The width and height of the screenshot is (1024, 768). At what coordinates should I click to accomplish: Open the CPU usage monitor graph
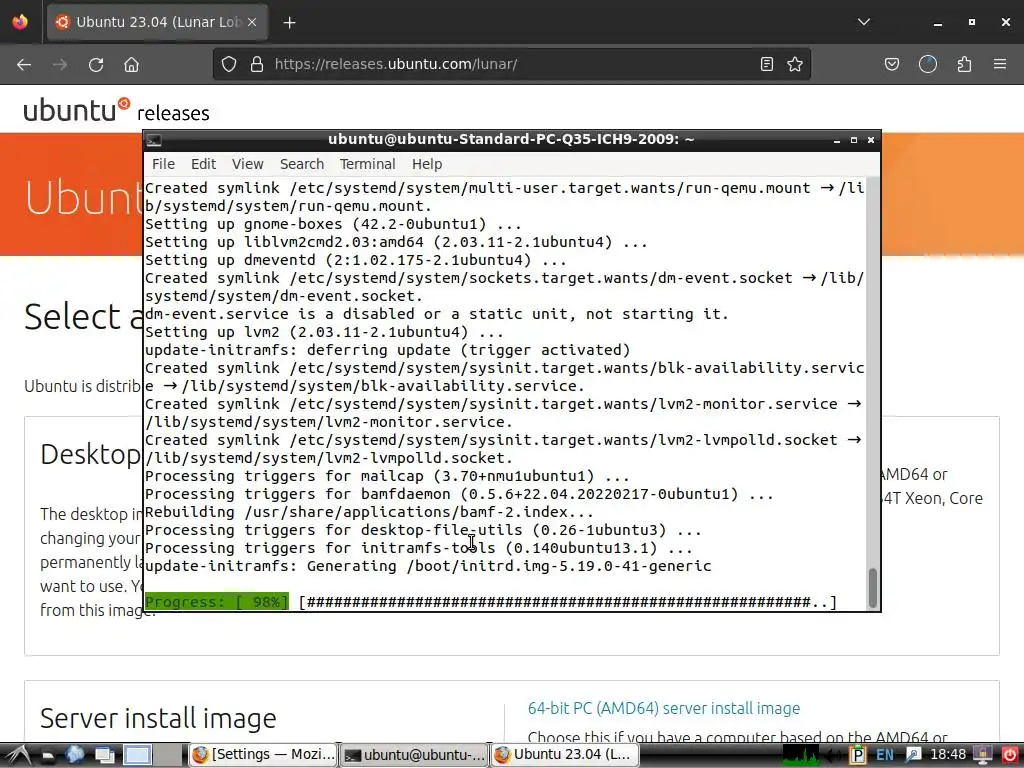pos(801,756)
